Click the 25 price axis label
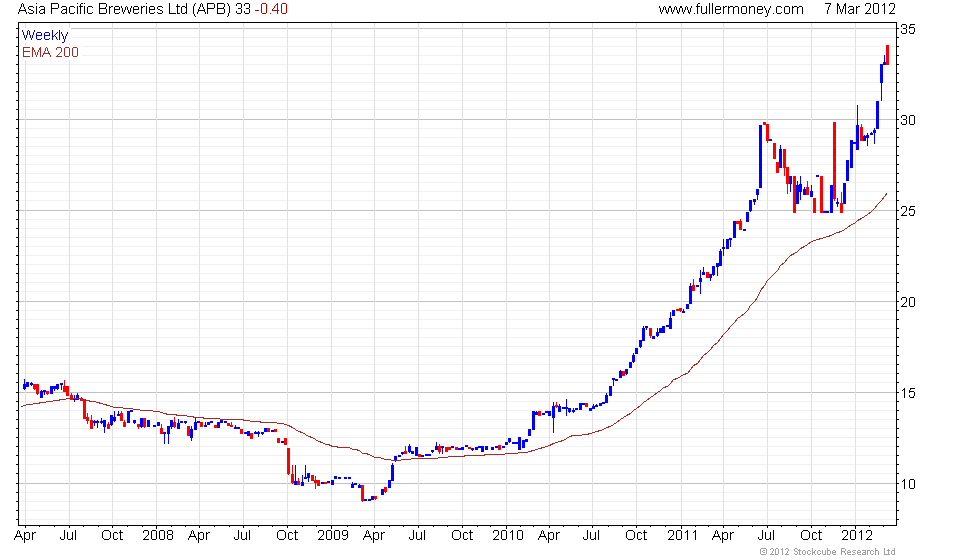Screen dimensions: 980x560 point(908,211)
